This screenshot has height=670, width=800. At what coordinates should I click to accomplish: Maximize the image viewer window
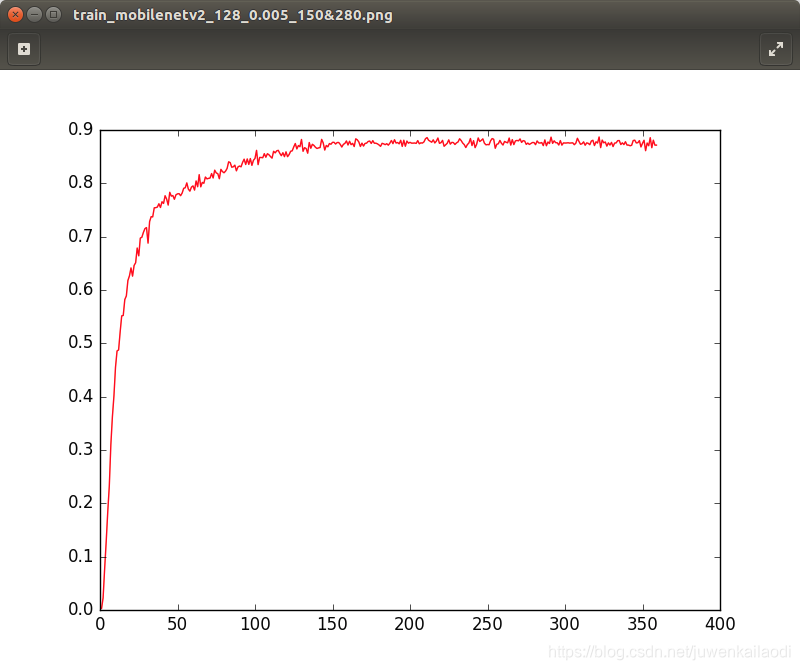coord(53,14)
